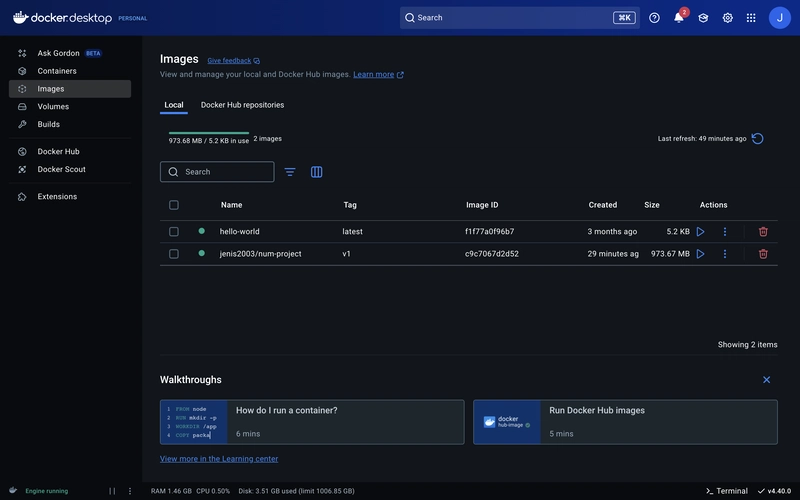Click the global Search bar
The image size is (800, 500).
tap(519, 18)
